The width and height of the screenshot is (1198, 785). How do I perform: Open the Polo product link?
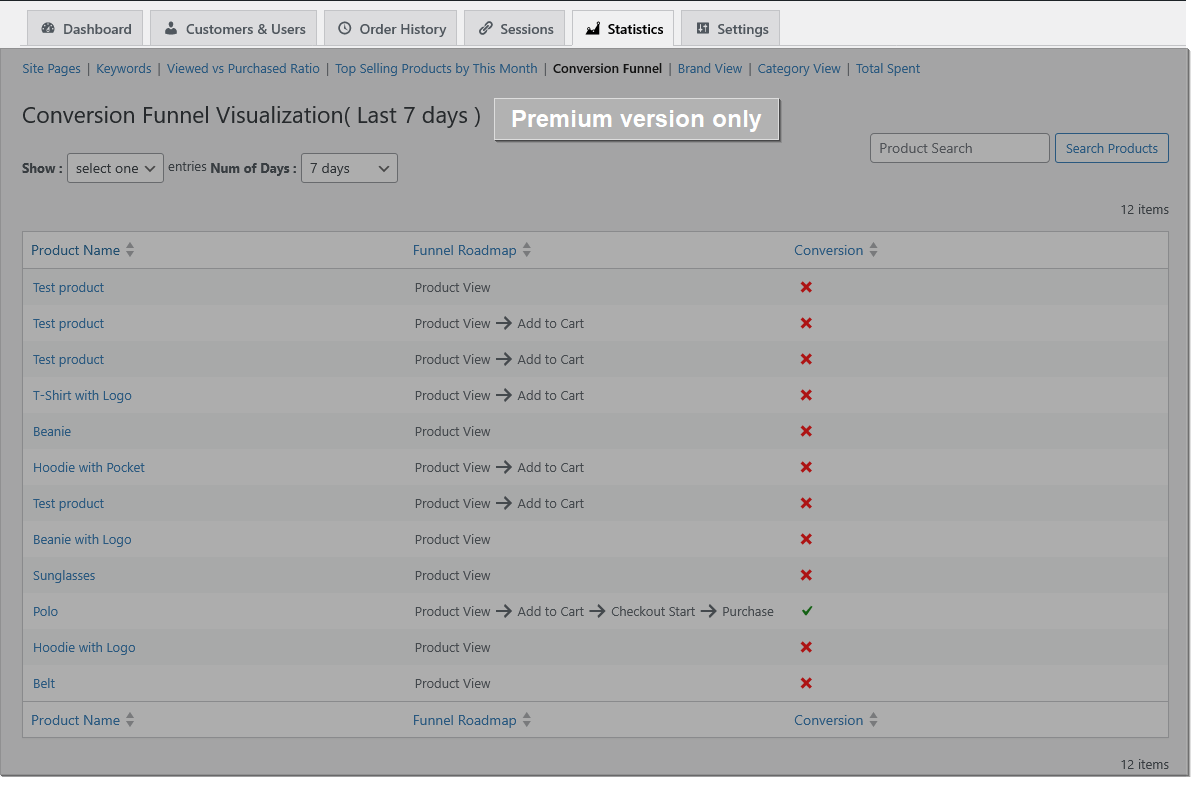point(45,611)
